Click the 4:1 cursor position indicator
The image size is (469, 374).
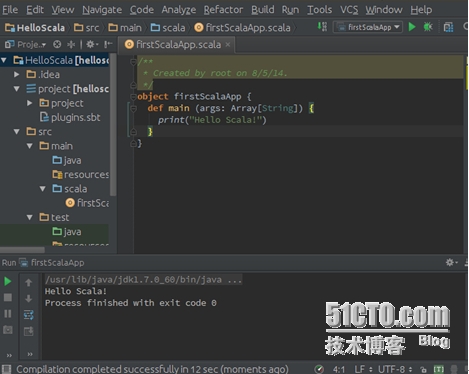(x=339, y=369)
